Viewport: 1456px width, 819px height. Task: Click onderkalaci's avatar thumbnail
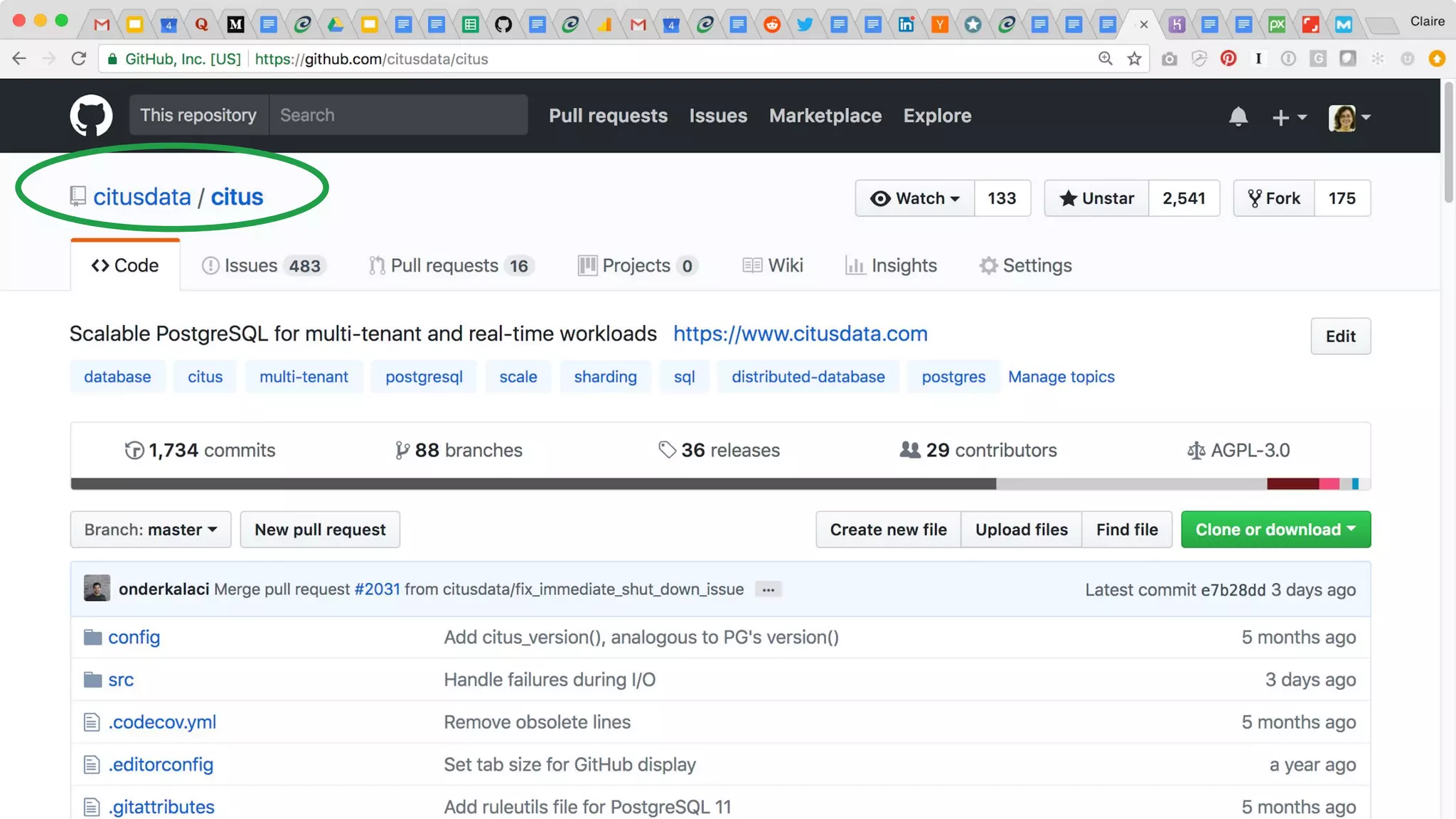97,589
